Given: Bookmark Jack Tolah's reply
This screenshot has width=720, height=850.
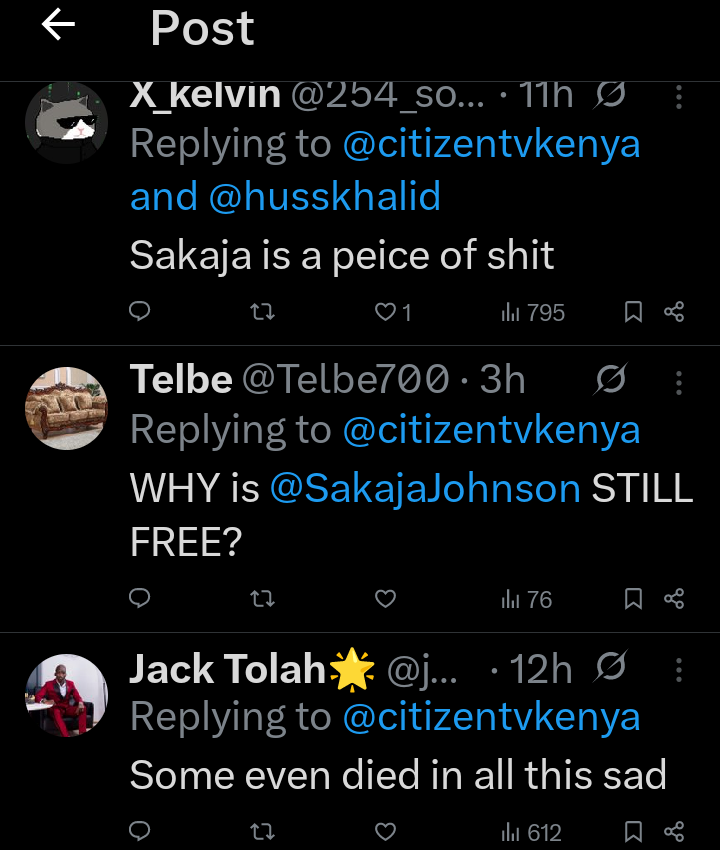Looking at the screenshot, I should 633,831.
